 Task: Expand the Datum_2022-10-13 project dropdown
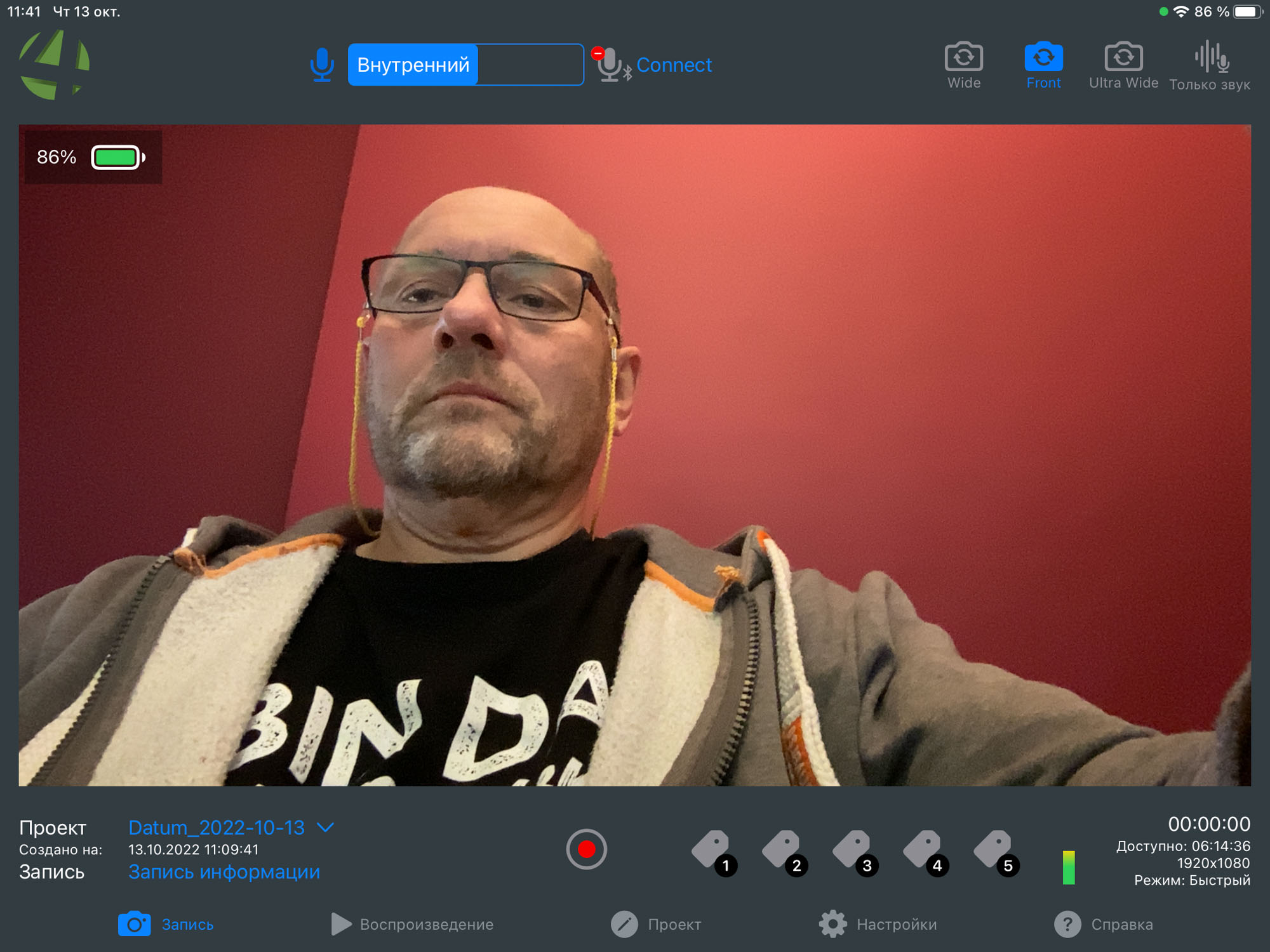point(217,828)
